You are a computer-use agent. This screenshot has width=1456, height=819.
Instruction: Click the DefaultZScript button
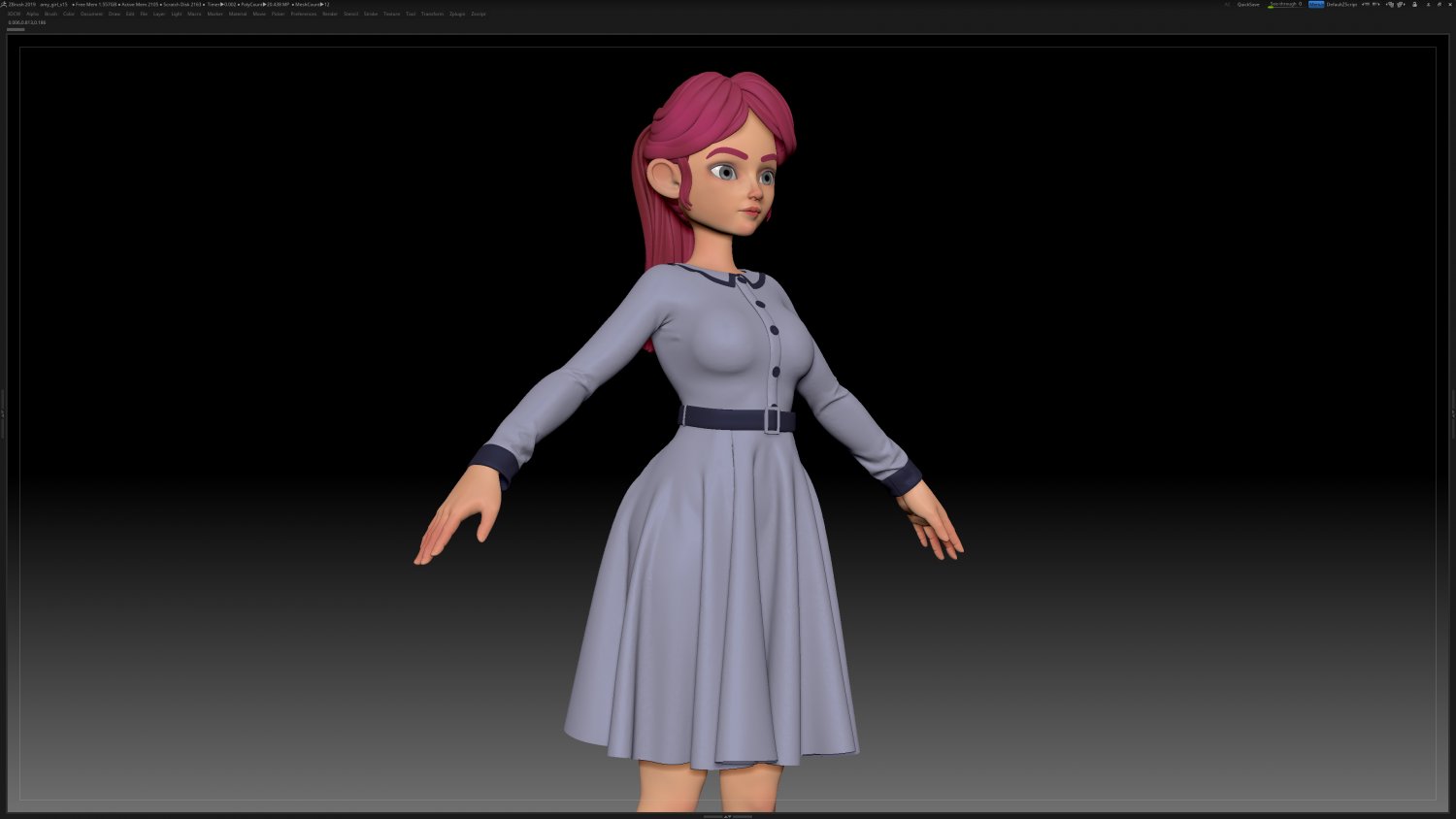[x=1341, y=4]
